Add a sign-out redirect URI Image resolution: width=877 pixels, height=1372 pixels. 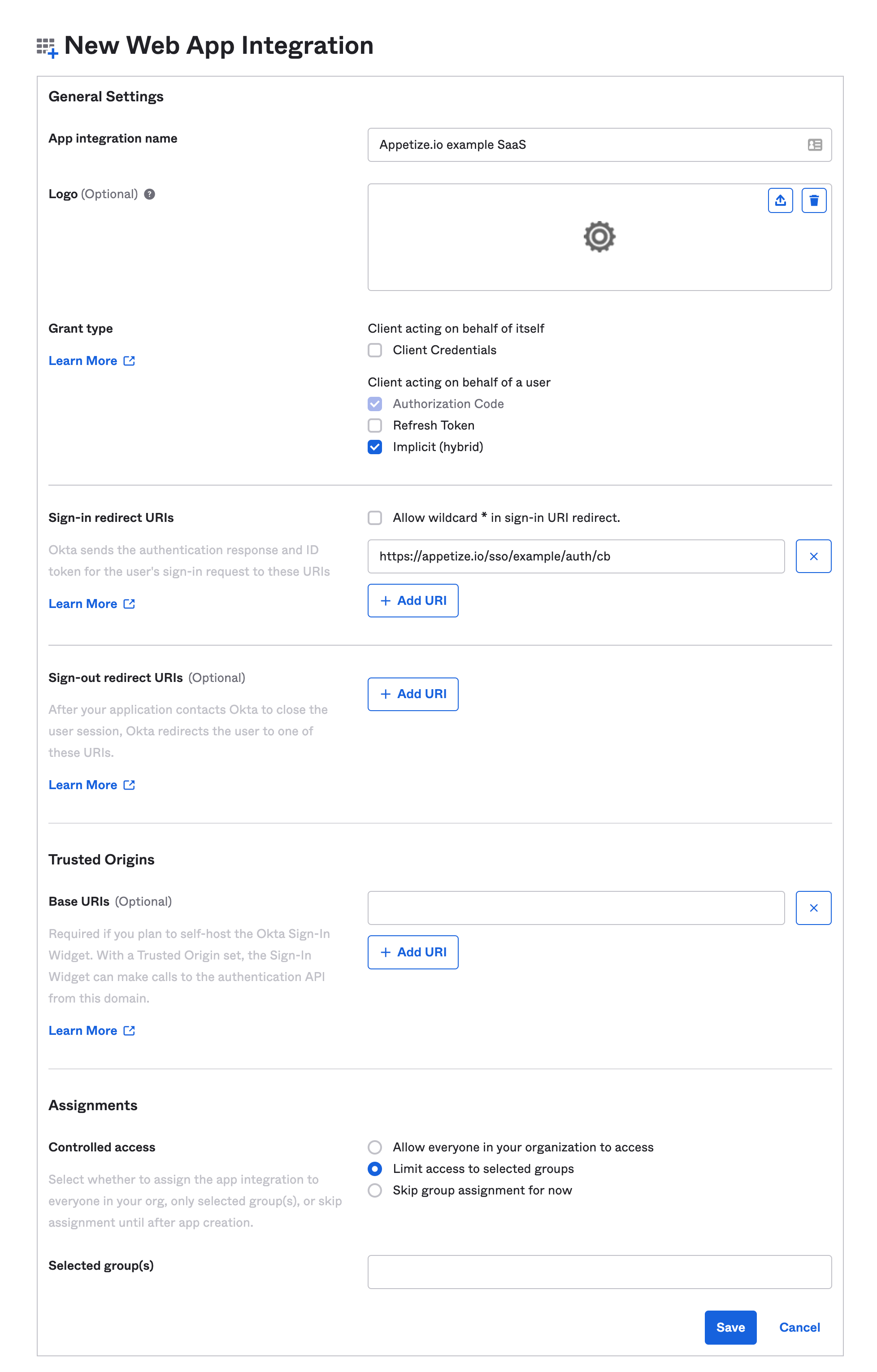[x=413, y=694]
